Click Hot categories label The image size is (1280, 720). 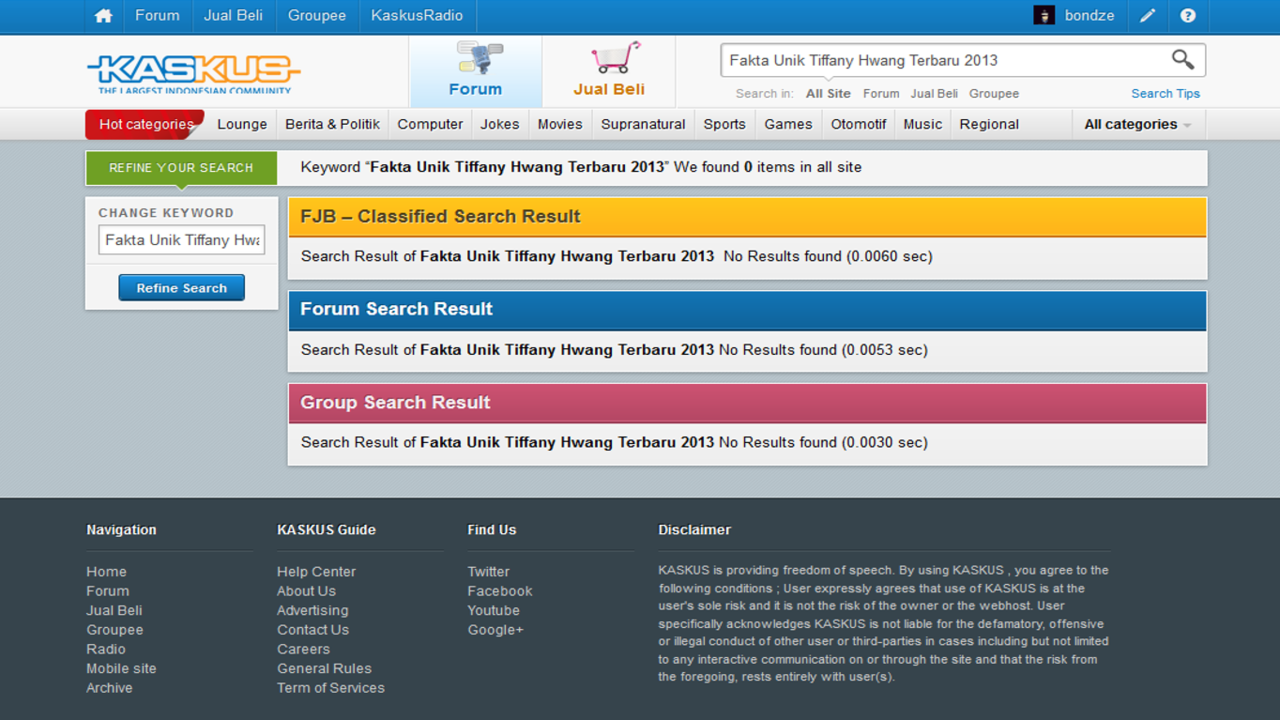146,125
